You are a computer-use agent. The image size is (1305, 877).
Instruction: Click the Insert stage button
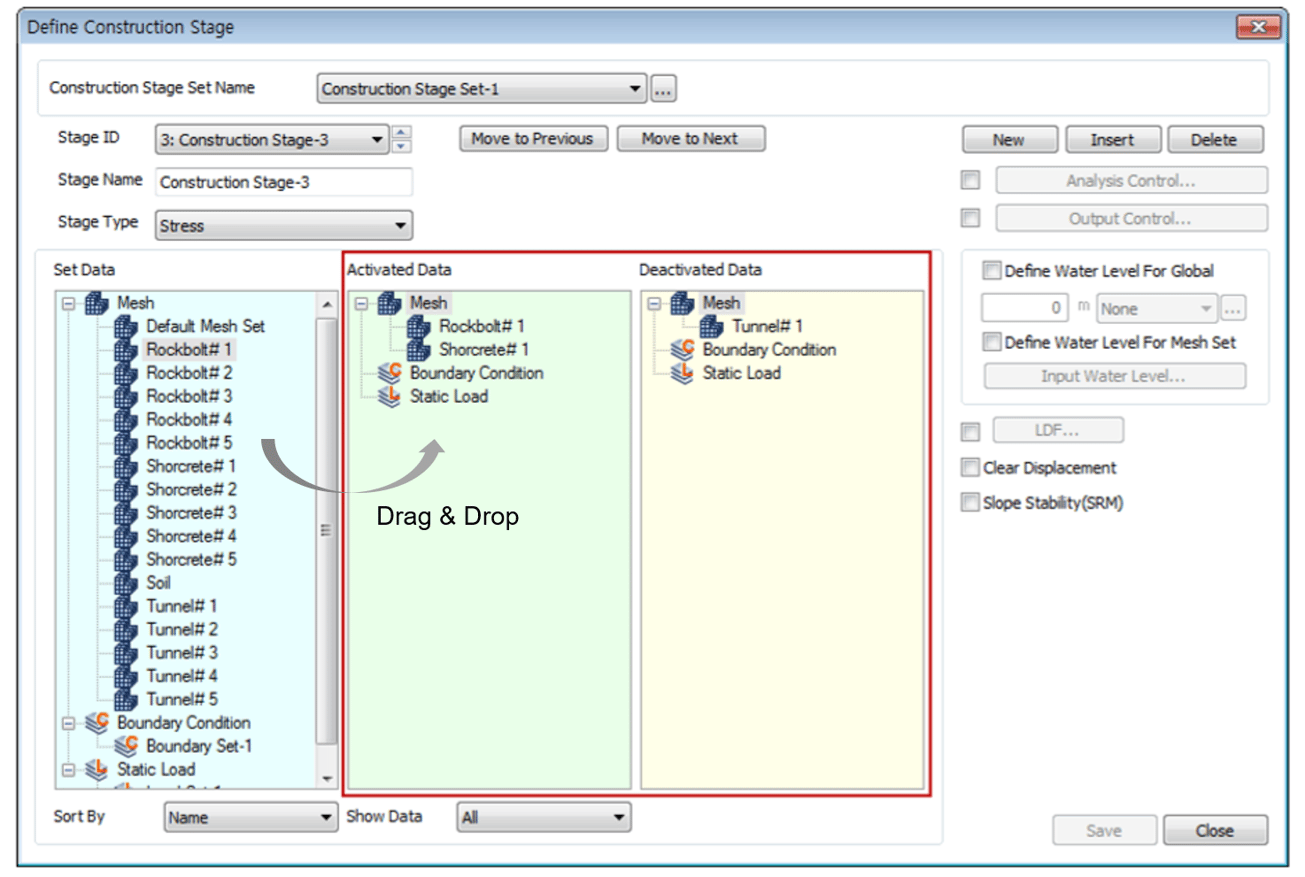(1112, 140)
